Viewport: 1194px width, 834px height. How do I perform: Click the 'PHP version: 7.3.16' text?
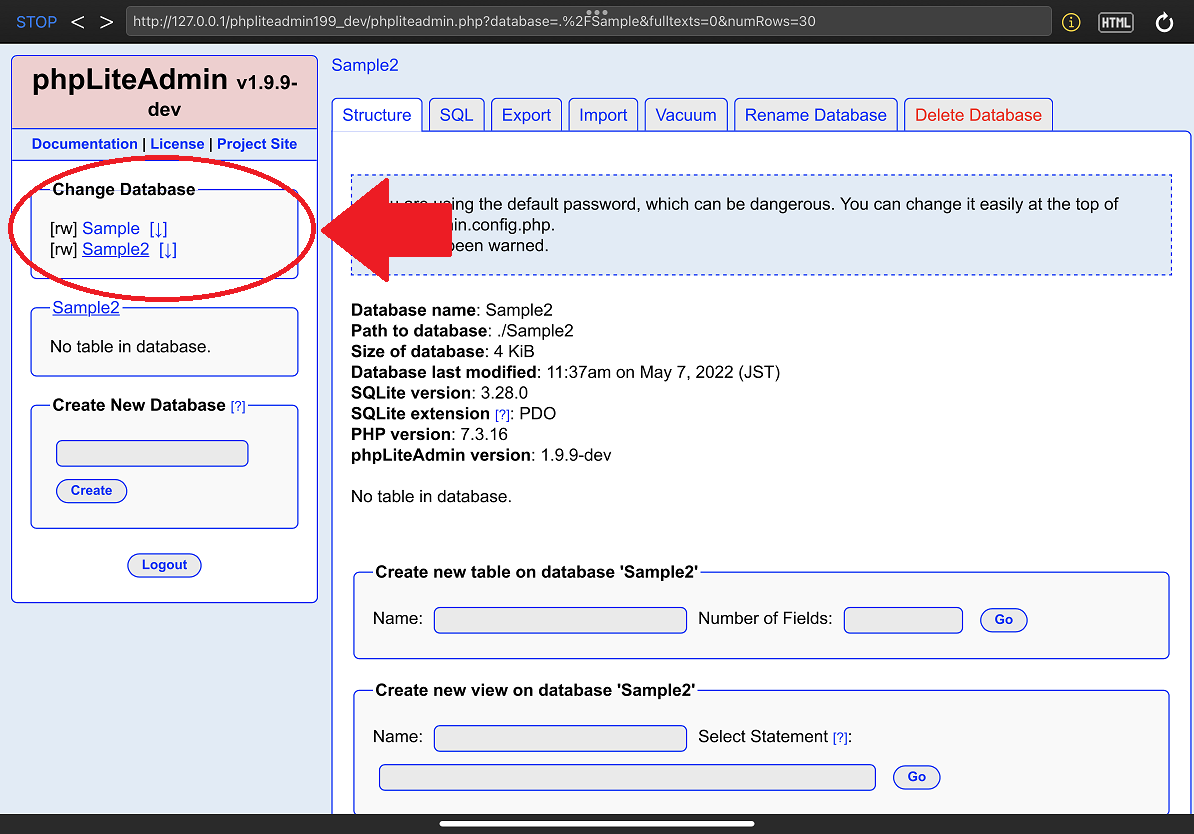pyautogui.click(x=429, y=434)
